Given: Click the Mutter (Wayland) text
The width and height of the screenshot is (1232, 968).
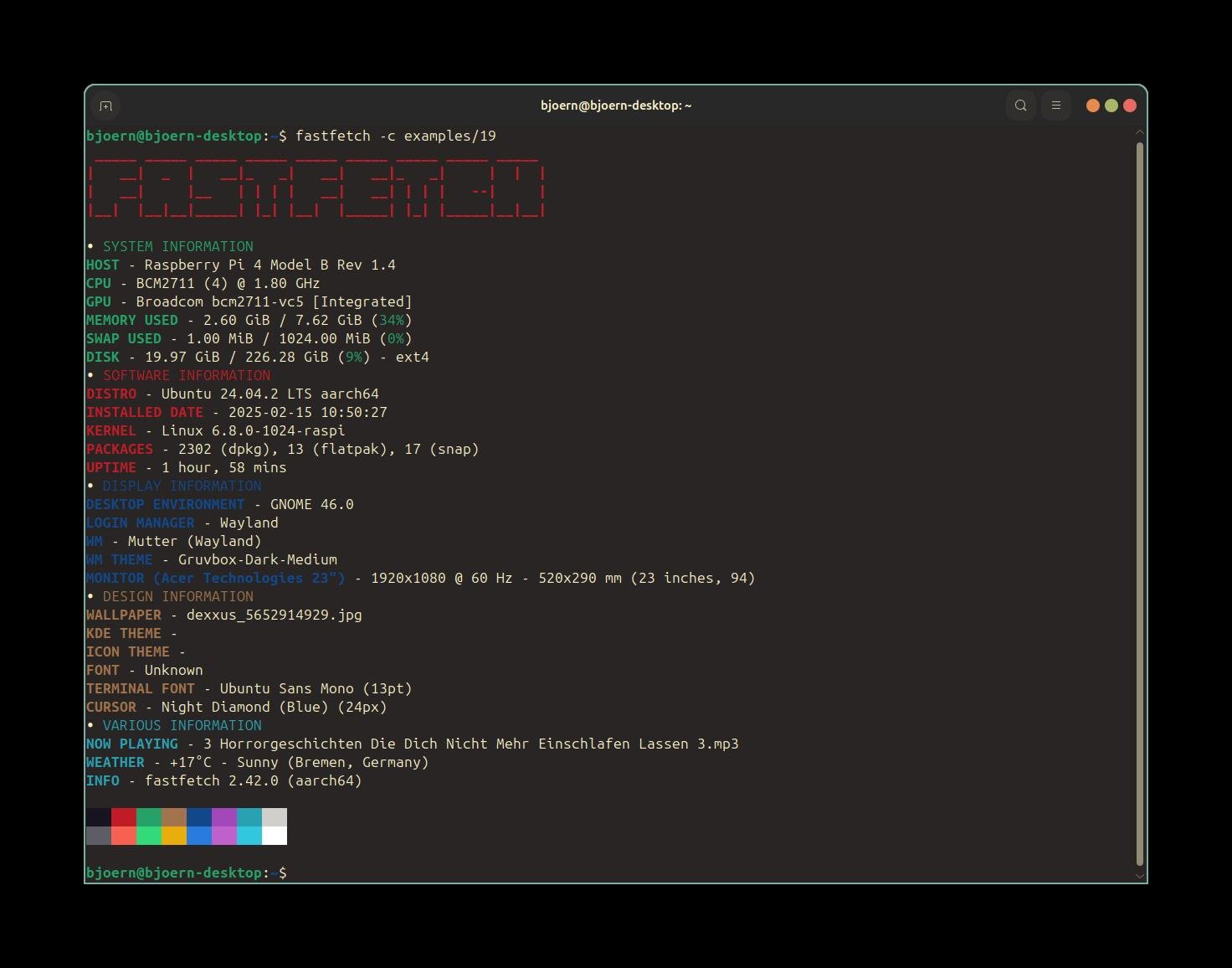Looking at the screenshot, I should click(195, 541).
